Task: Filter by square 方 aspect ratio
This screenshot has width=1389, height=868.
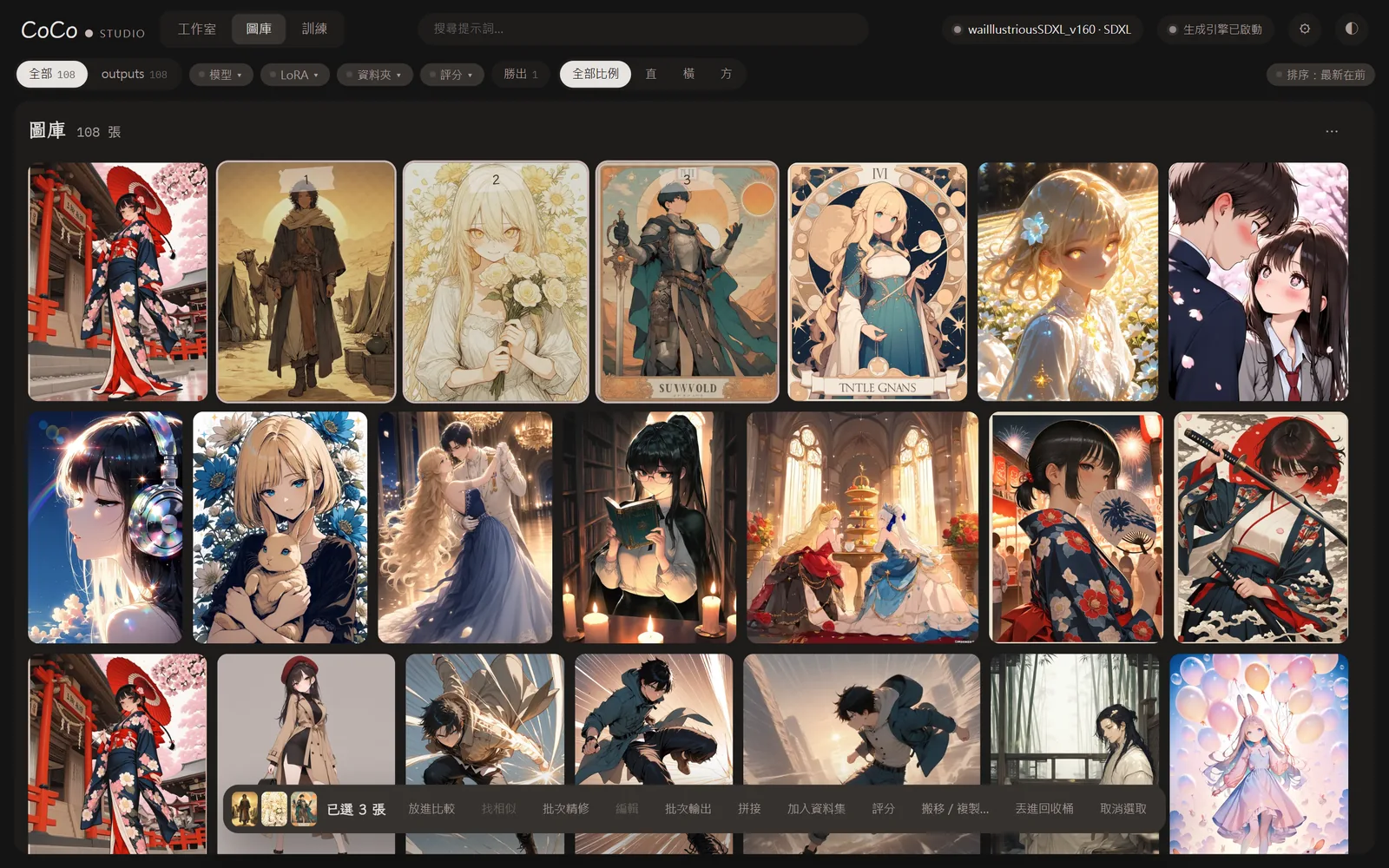Action: (726, 74)
